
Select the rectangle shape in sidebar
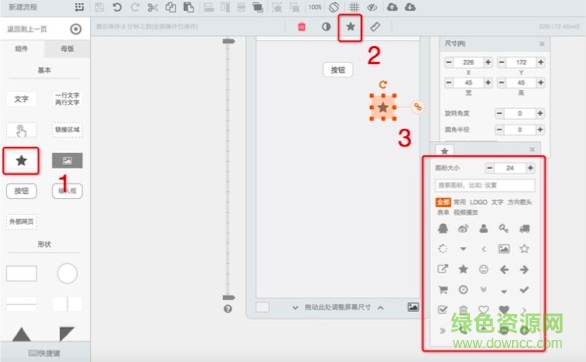[x=21, y=273]
